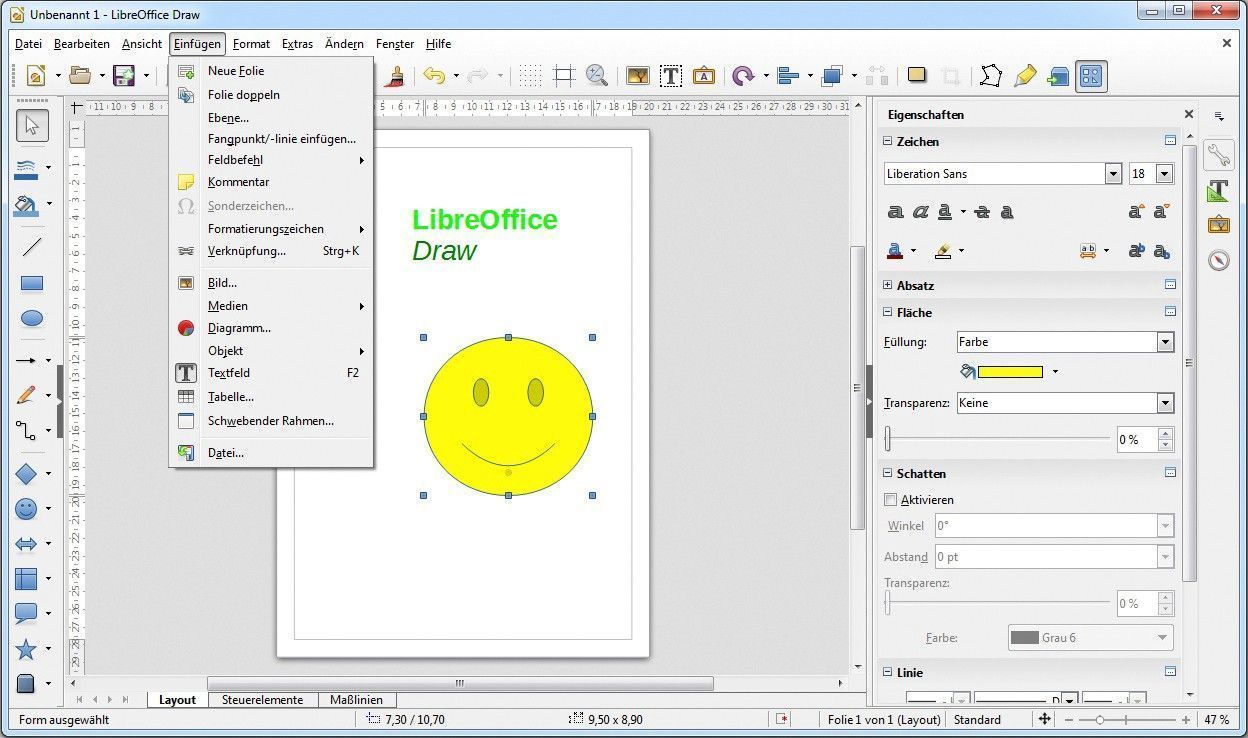Open the Transparenz Keine dropdown
Screen dimensions: 1248x738
click(1165, 403)
